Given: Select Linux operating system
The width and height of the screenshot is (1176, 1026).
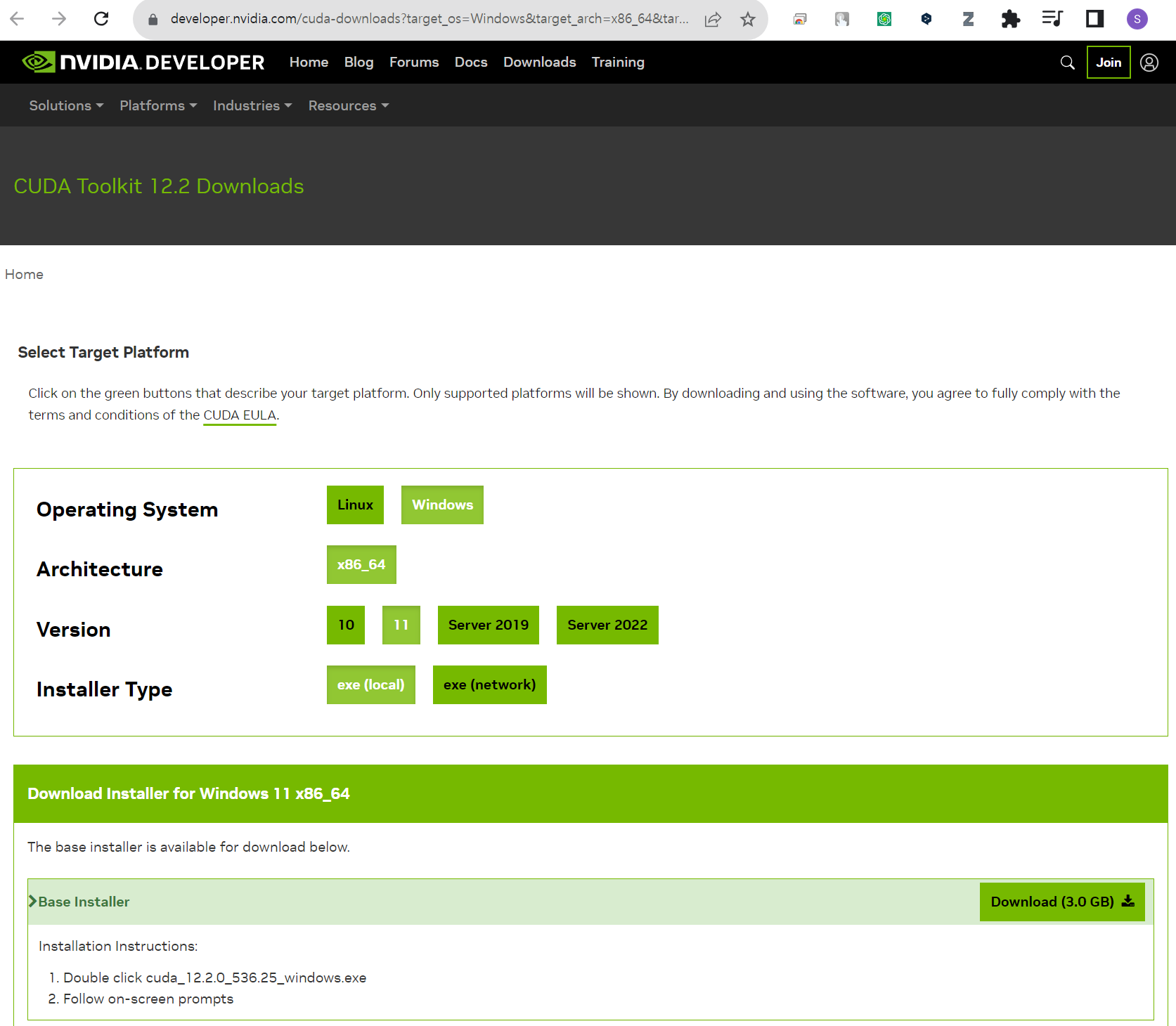Looking at the screenshot, I should (x=355, y=505).
